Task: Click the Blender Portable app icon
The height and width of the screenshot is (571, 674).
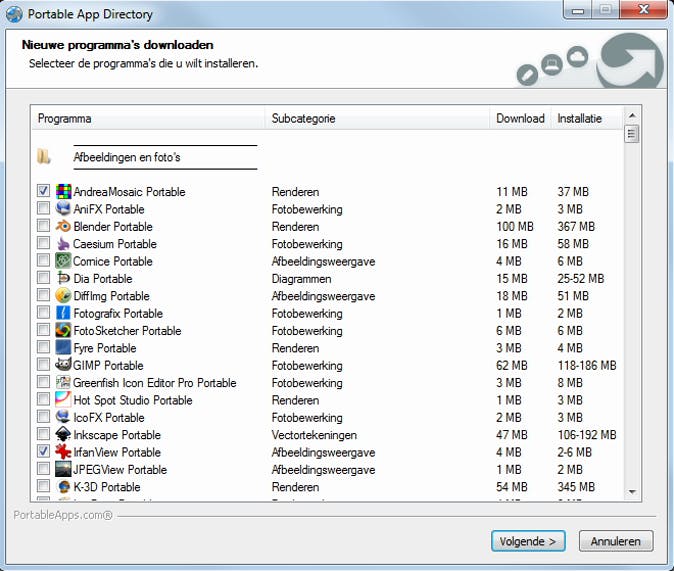Action: 64,226
